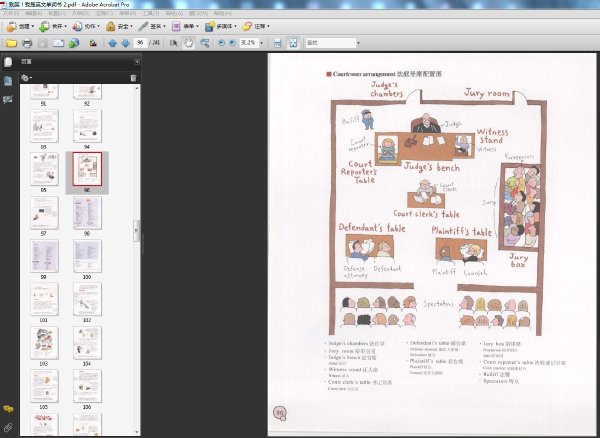This screenshot has height=438, width=600.
Task: Open the Help menu
Action: 223,14
